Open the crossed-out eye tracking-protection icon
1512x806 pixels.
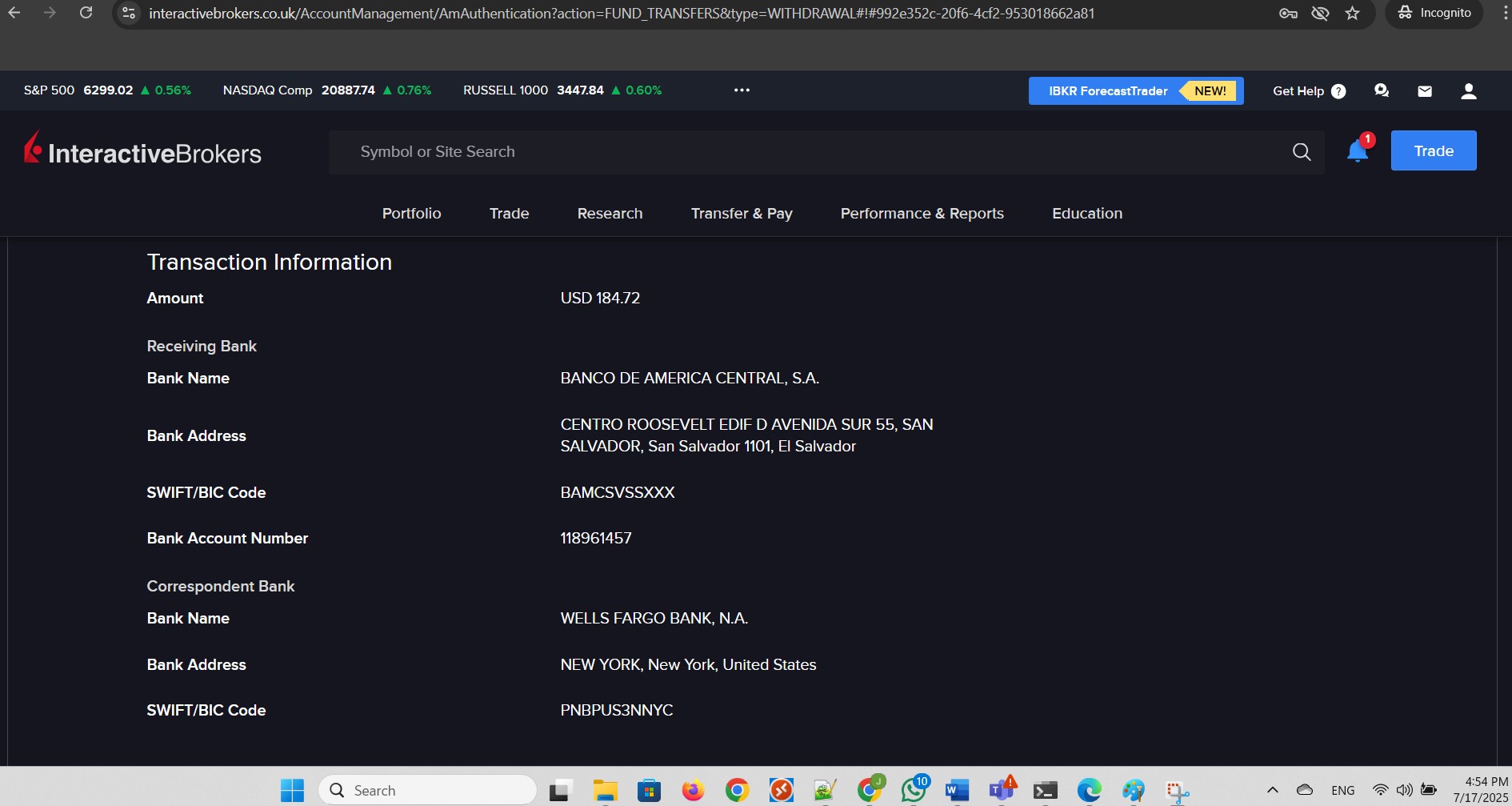click(1321, 13)
